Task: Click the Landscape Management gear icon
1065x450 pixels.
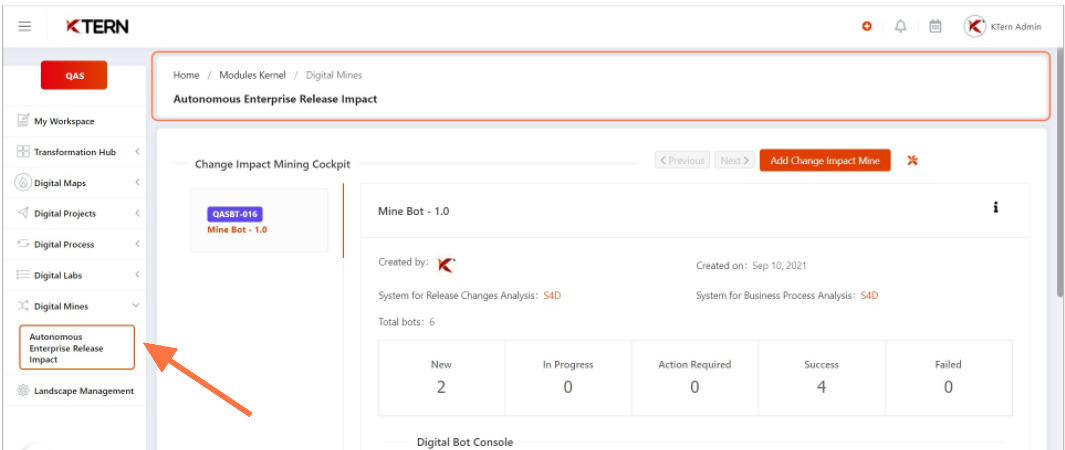Action: (x=23, y=391)
